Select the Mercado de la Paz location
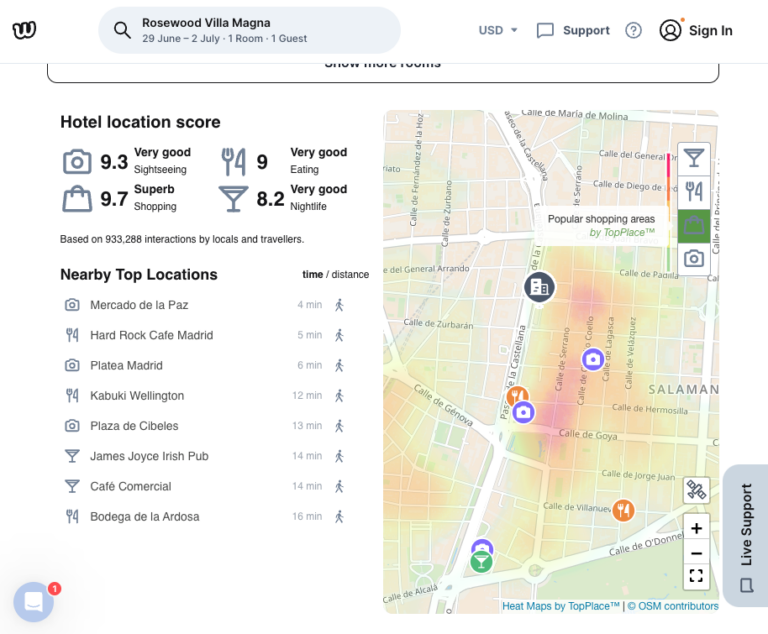This screenshot has height=634, width=768. click(139, 305)
